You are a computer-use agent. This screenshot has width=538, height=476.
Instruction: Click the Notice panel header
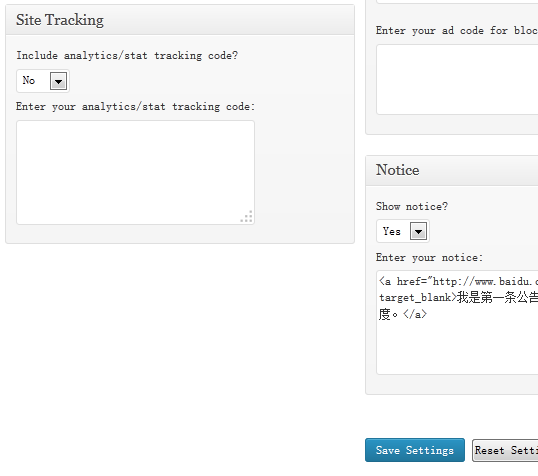point(452,171)
